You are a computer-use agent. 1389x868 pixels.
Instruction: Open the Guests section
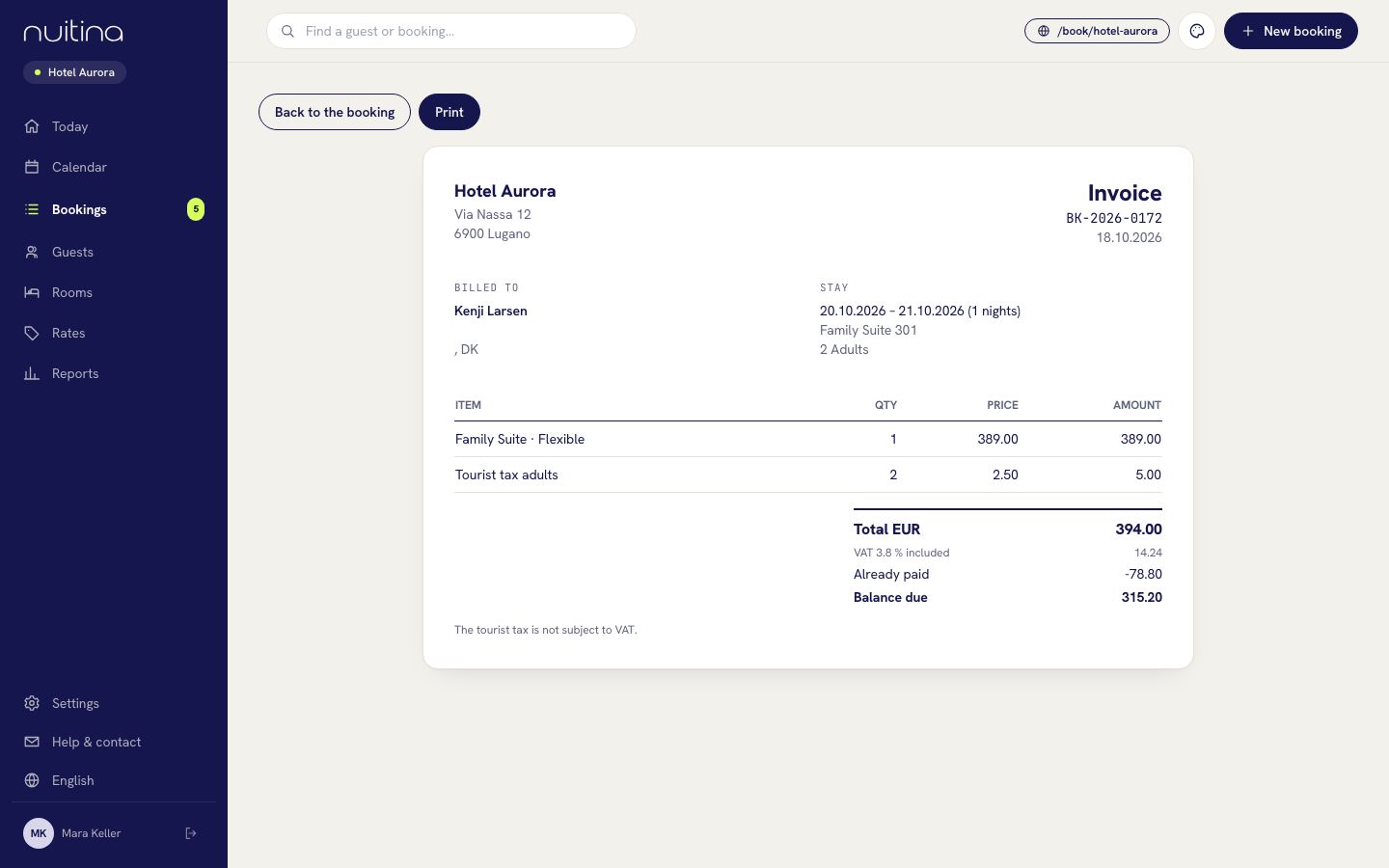(114, 252)
